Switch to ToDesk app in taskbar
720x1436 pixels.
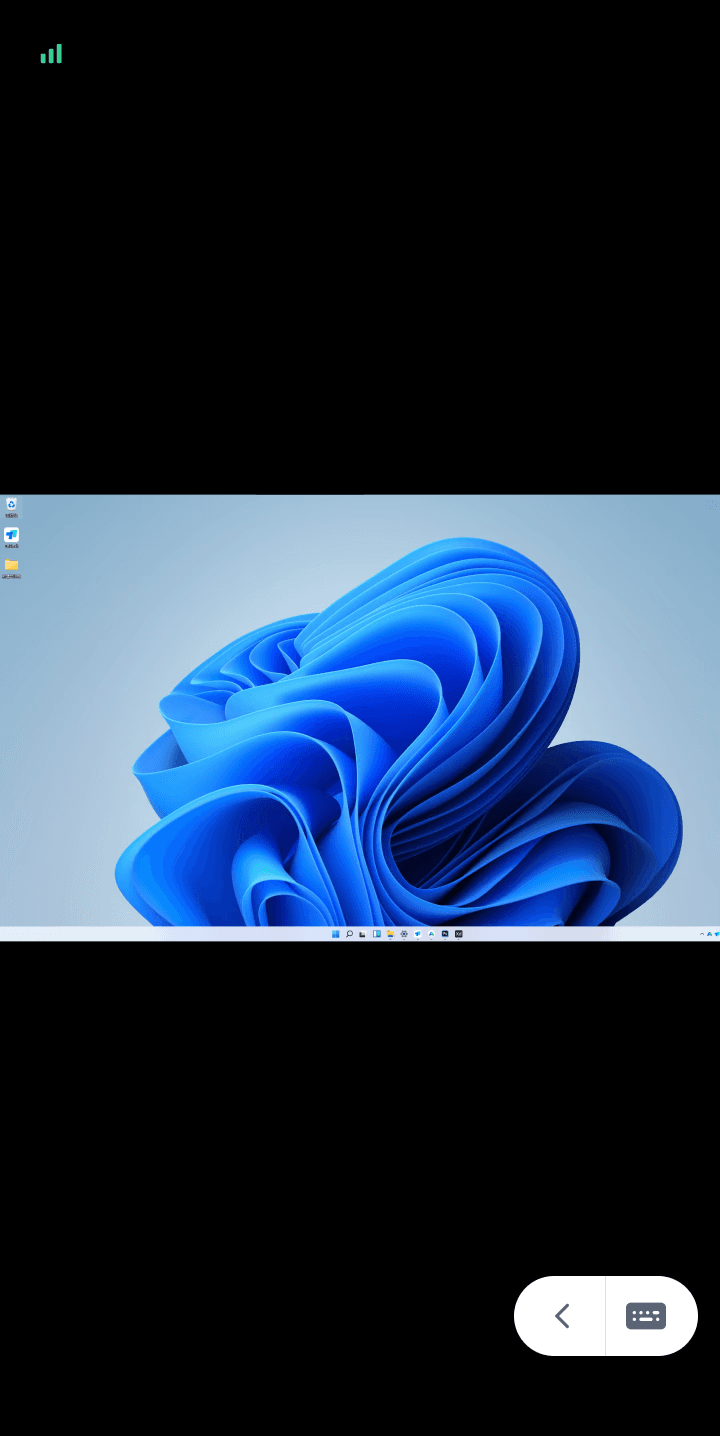coord(418,934)
